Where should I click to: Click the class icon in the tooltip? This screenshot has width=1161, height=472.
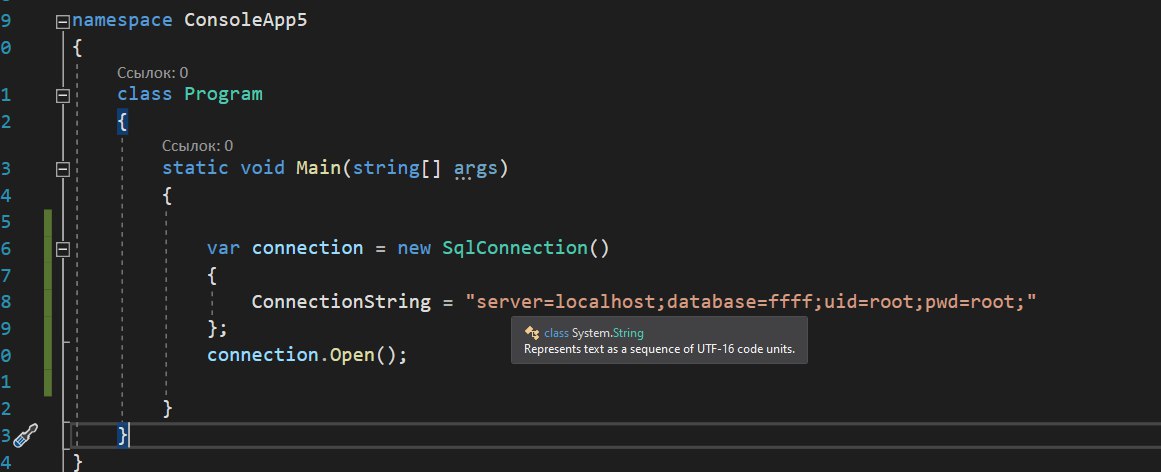click(531, 333)
